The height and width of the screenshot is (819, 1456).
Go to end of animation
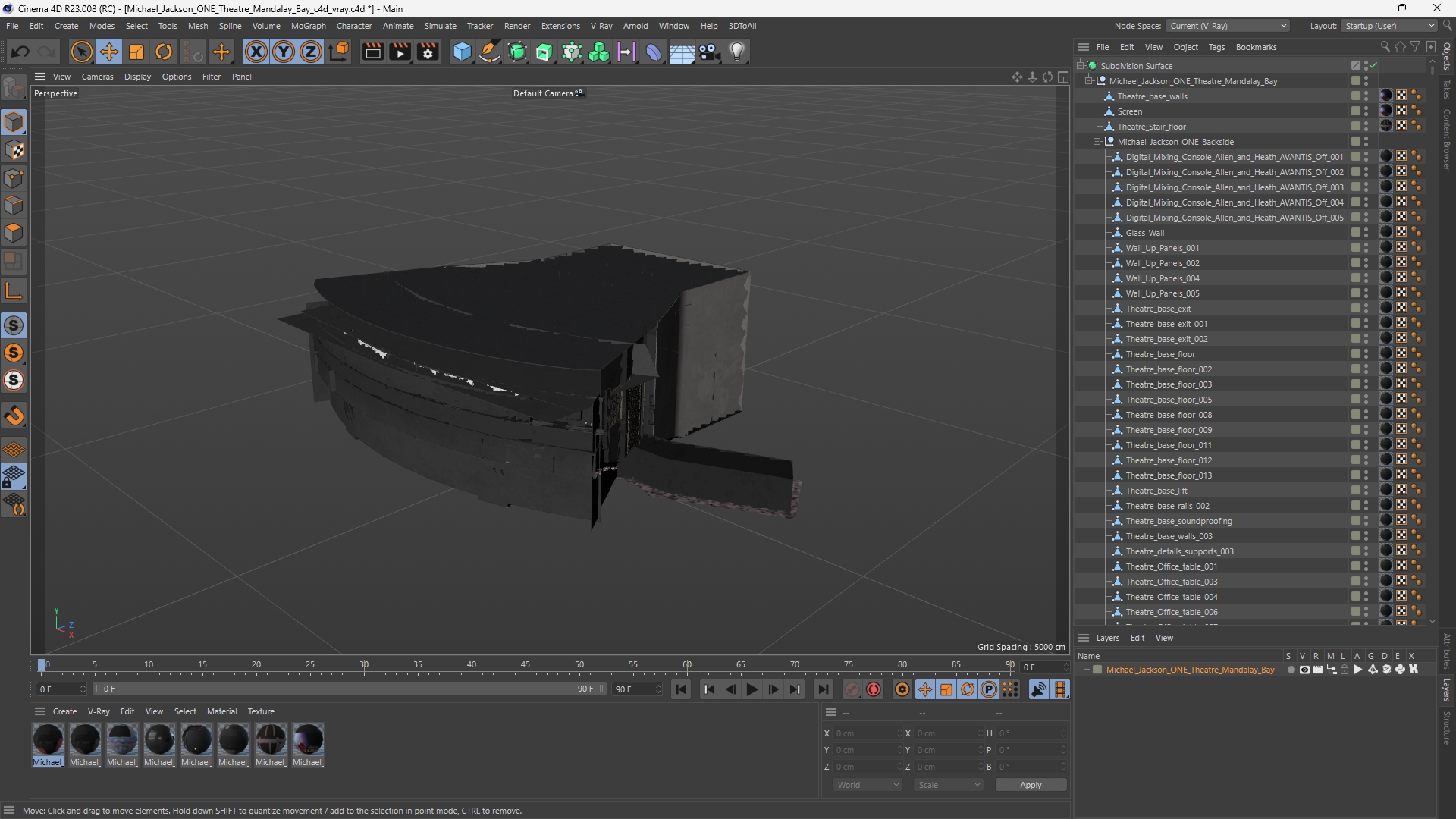coord(823,689)
